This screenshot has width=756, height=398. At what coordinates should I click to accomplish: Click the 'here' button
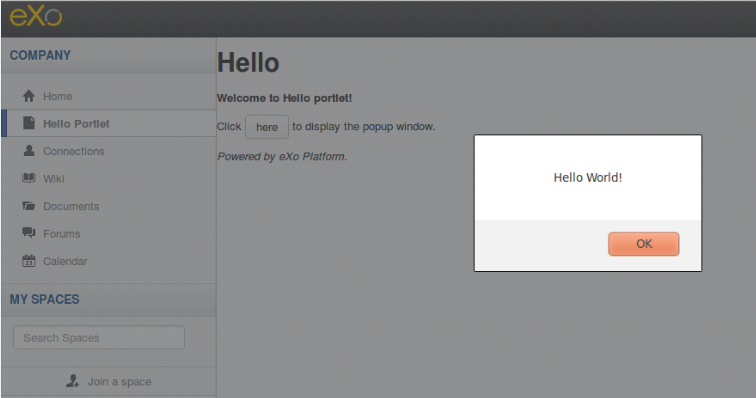tap(267, 127)
